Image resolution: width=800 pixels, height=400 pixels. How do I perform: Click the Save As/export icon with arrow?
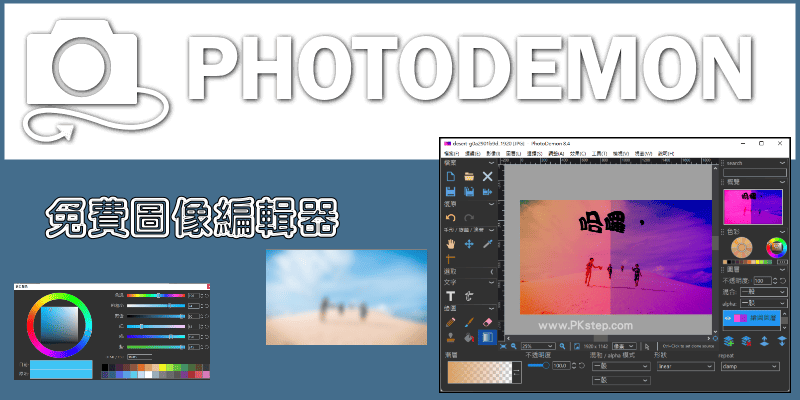click(487, 192)
